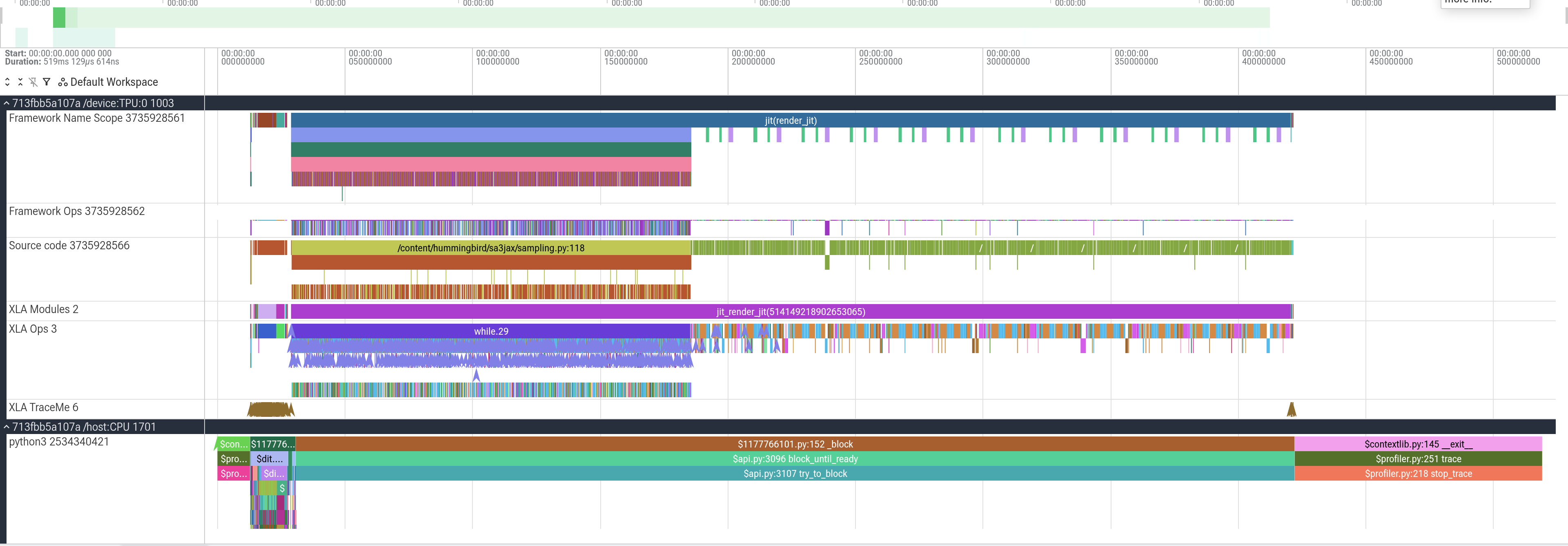This screenshot has height=546, width=1568.
Task: Select the $api.py:3107 try_to_block slice
Action: 795,474
